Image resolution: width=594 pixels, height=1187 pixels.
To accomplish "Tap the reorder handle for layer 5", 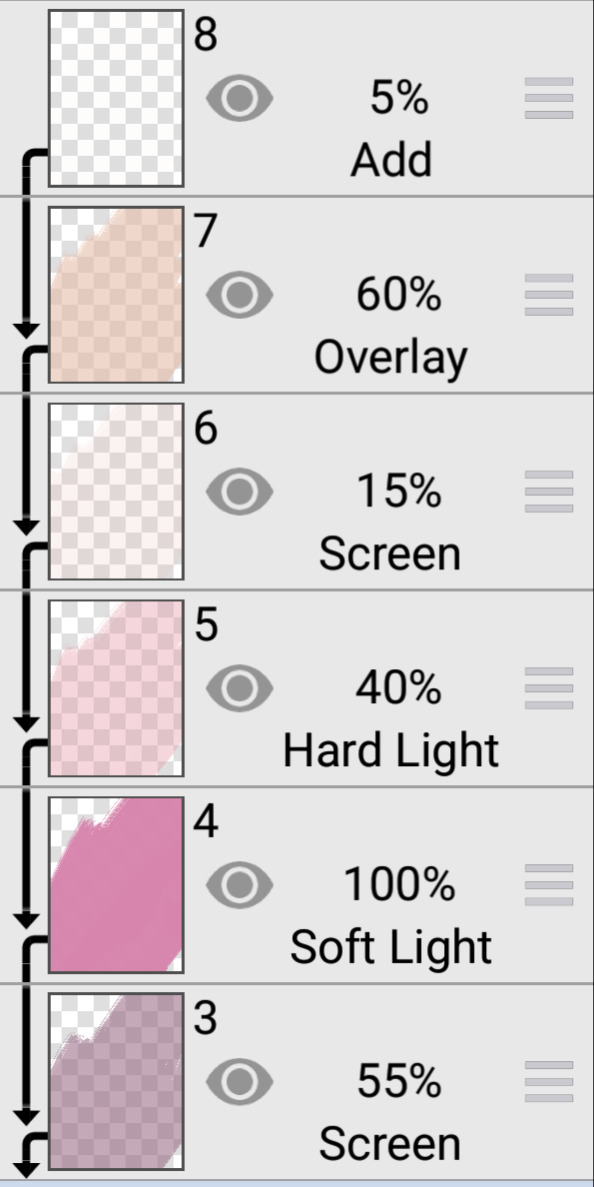I will 549,689.
